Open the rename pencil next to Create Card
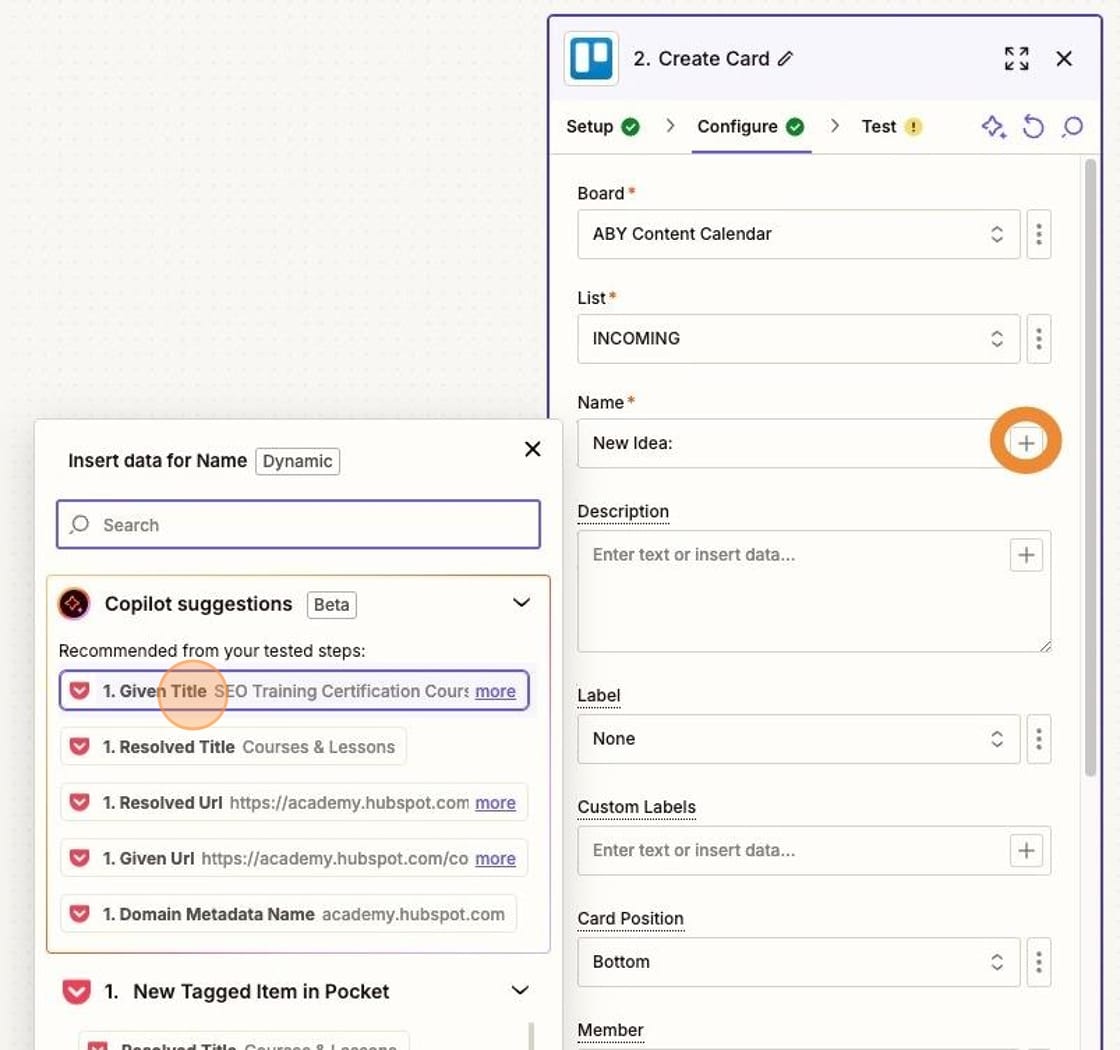This screenshot has height=1050, width=1120. [x=784, y=58]
